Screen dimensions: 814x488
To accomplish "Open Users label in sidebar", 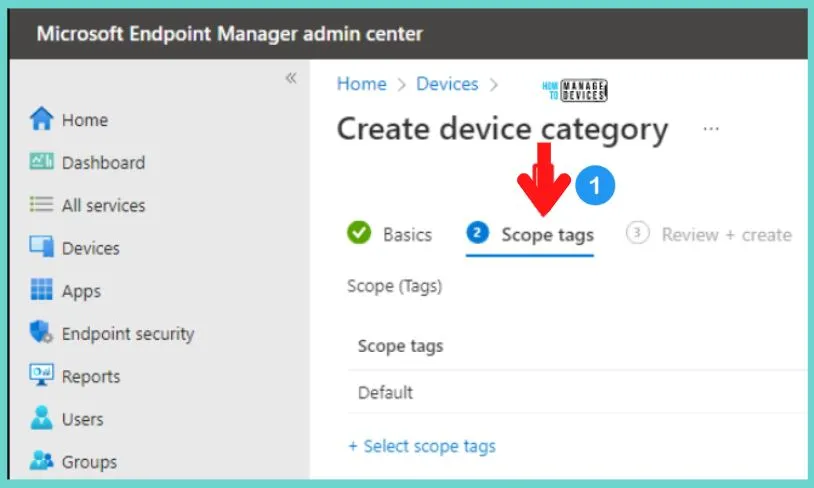I will [x=83, y=419].
